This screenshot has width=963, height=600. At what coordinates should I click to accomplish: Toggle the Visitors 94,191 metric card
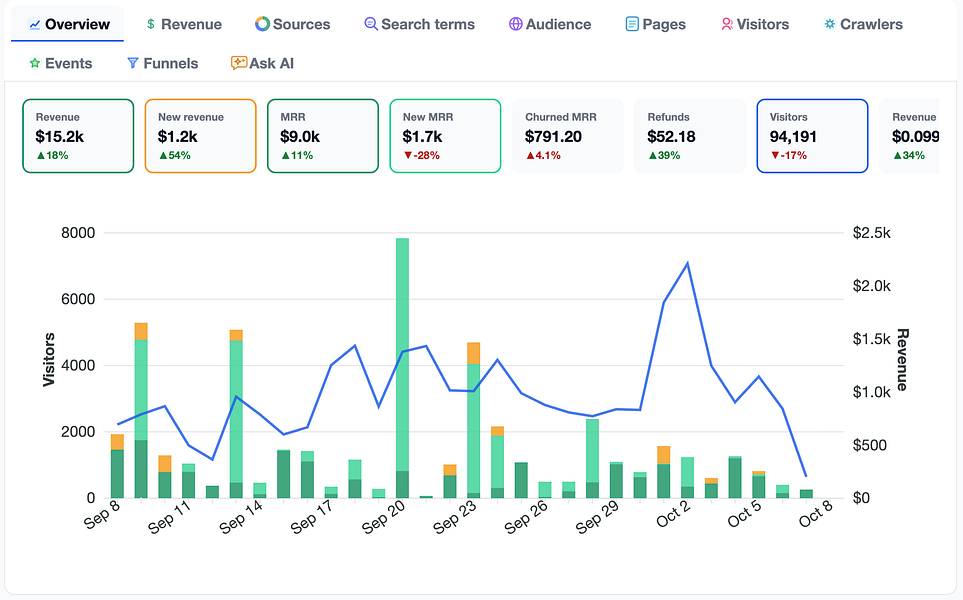point(812,136)
